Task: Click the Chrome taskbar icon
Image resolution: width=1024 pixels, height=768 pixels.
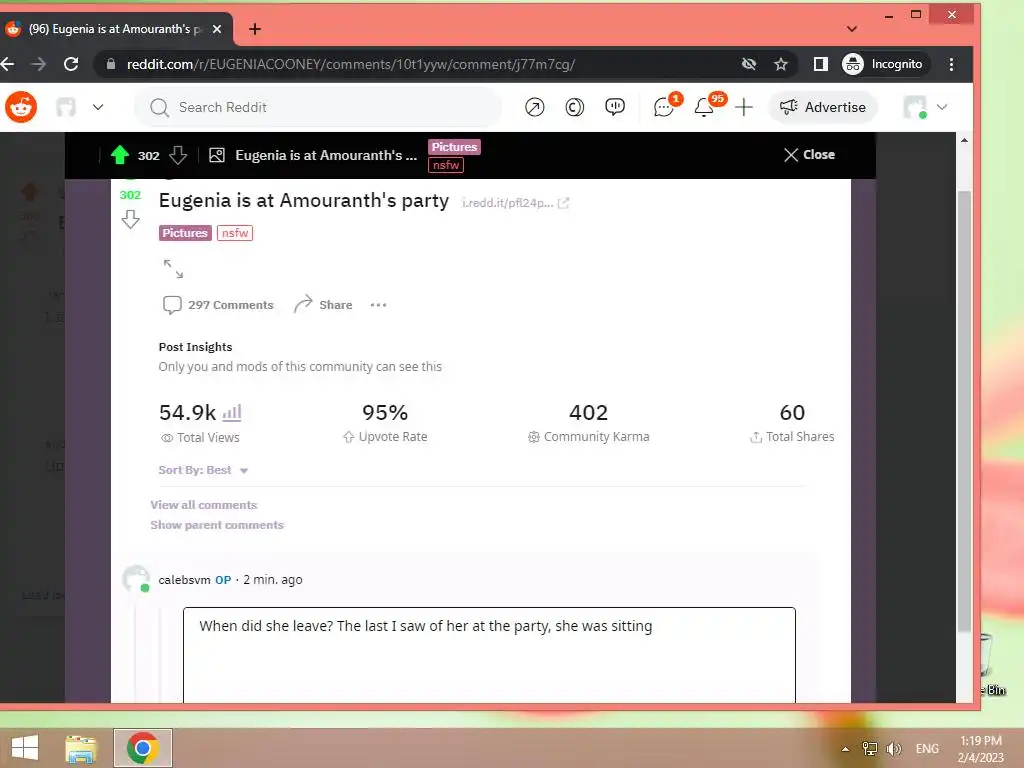Action: tap(143, 748)
